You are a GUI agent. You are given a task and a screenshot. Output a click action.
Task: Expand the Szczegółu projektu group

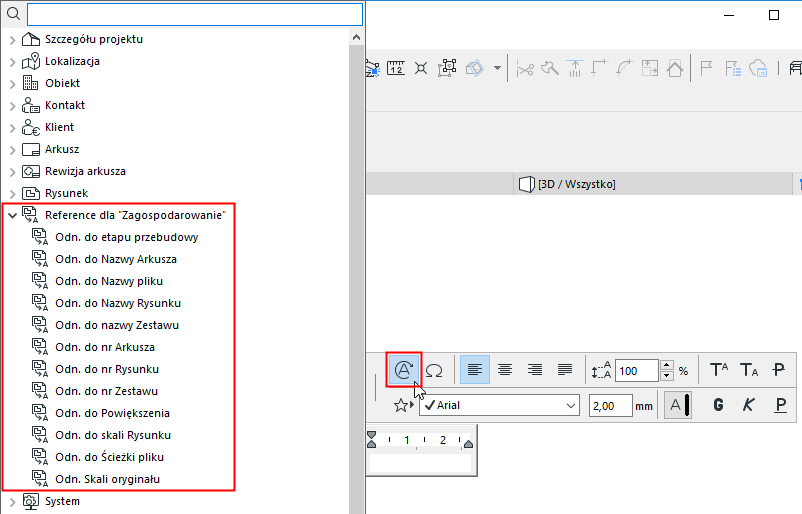click(x=13, y=40)
